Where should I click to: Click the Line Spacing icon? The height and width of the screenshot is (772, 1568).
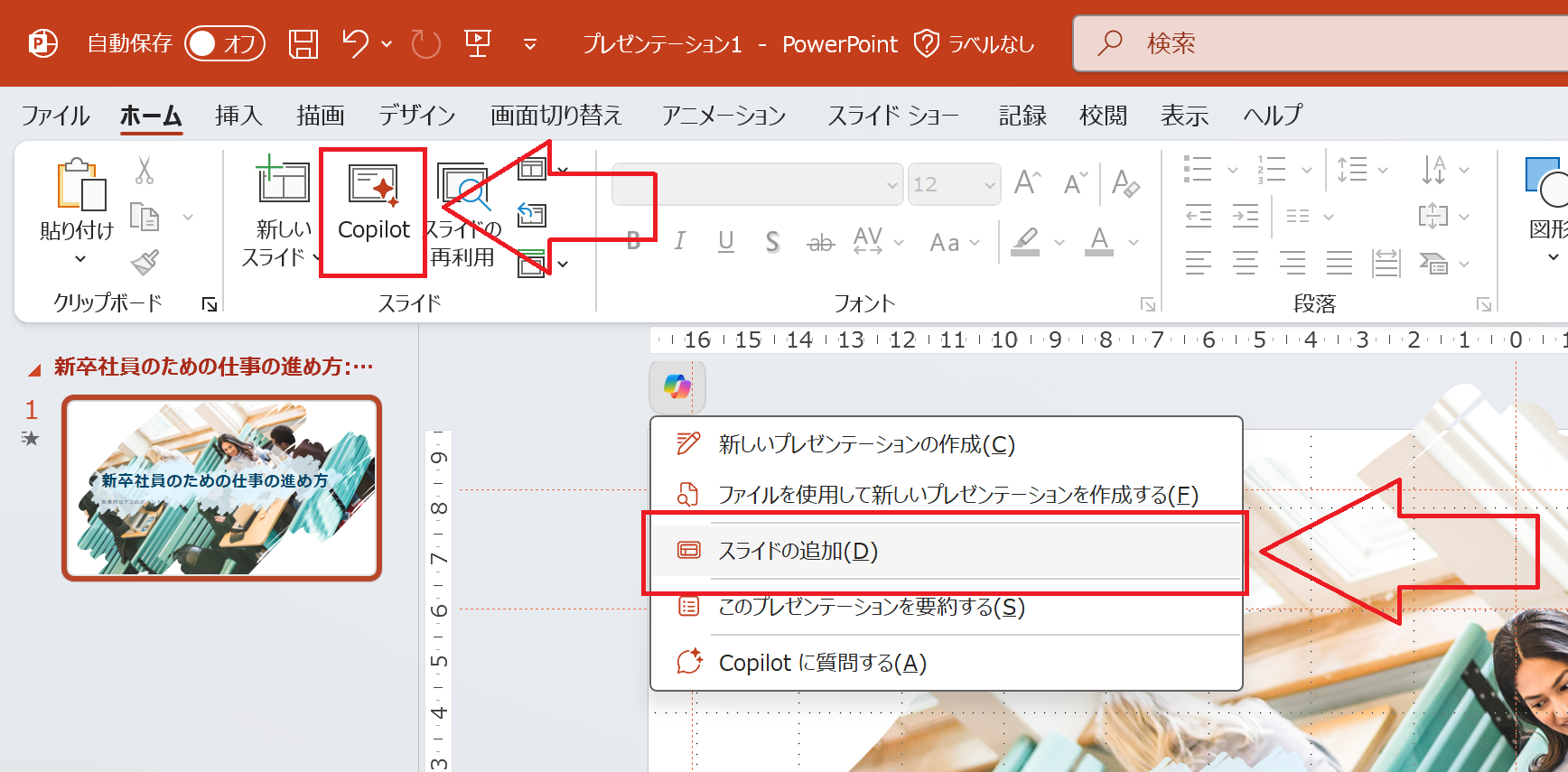1351,170
